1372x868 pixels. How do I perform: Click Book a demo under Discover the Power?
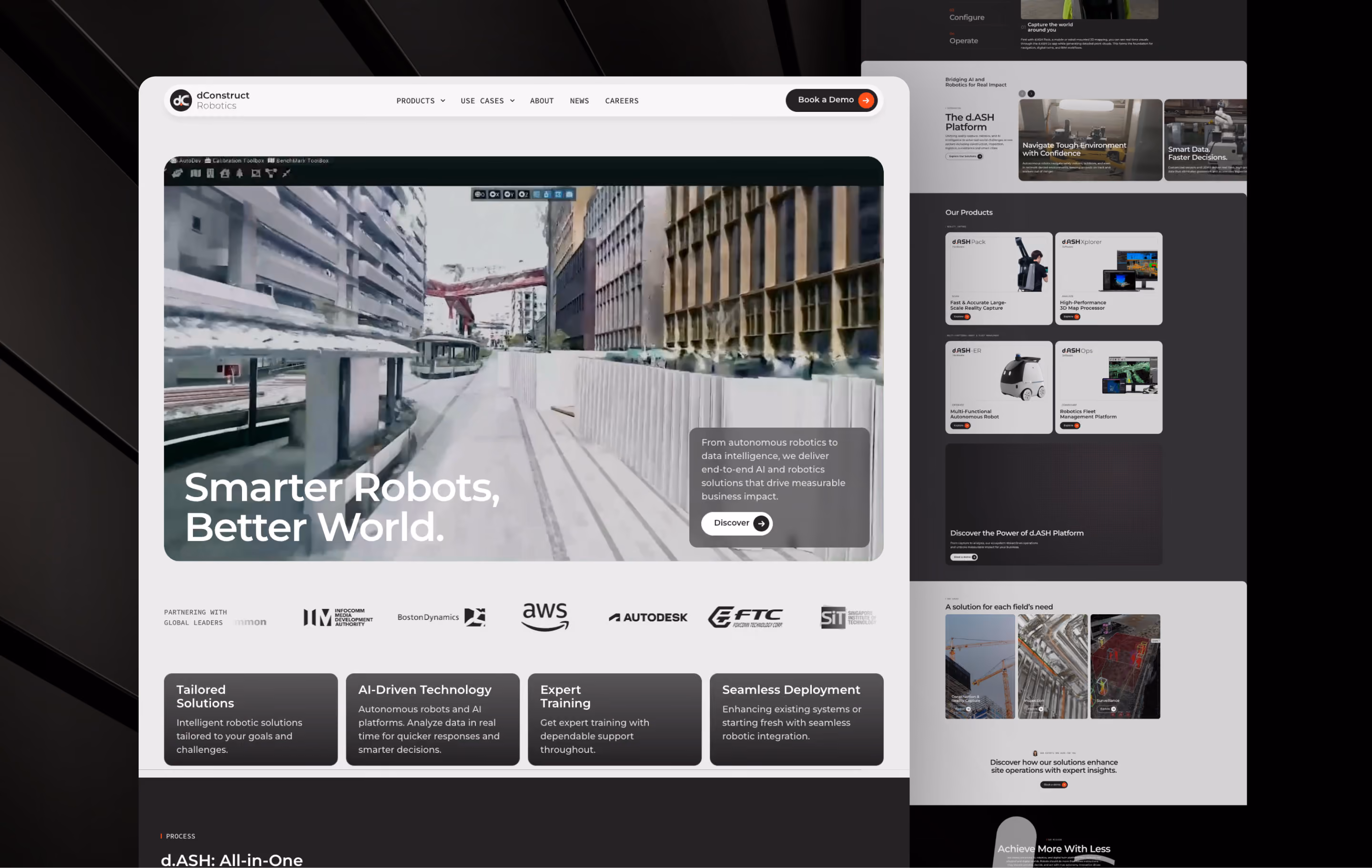963,557
